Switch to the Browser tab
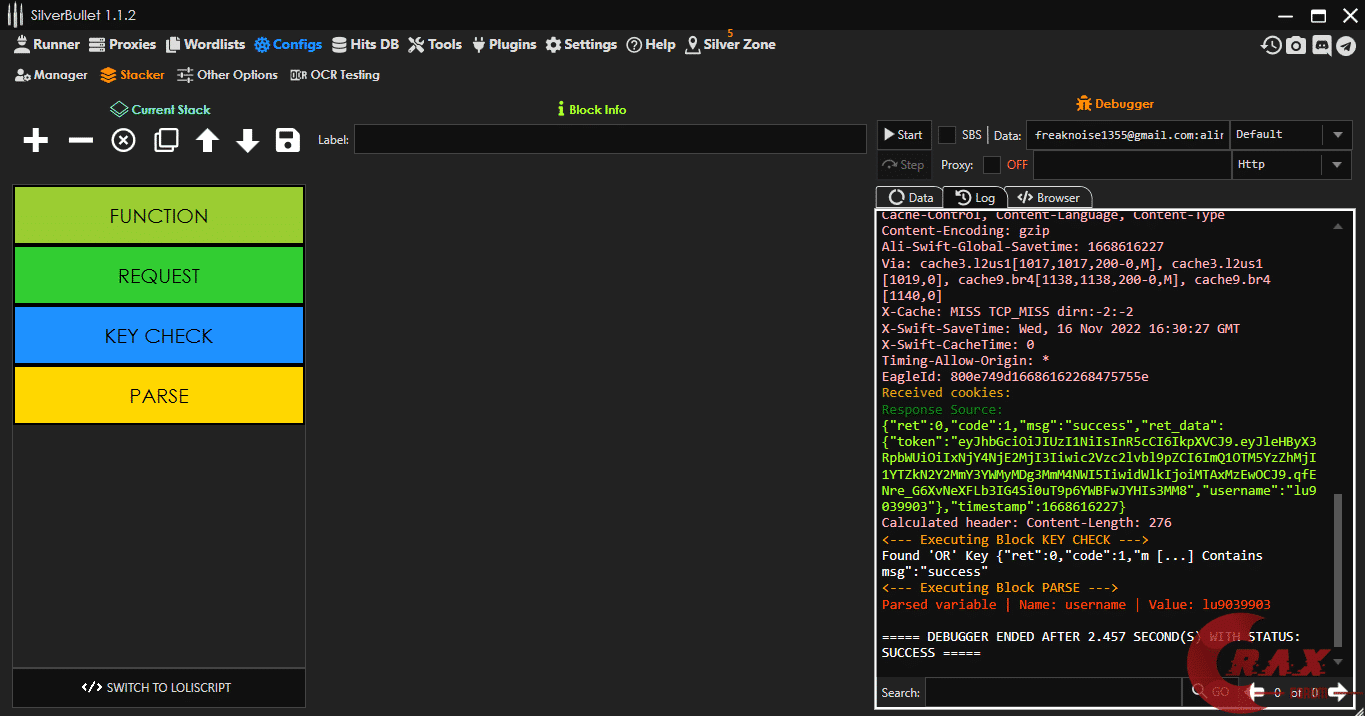The image size is (1365, 716). [x=1049, y=198]
